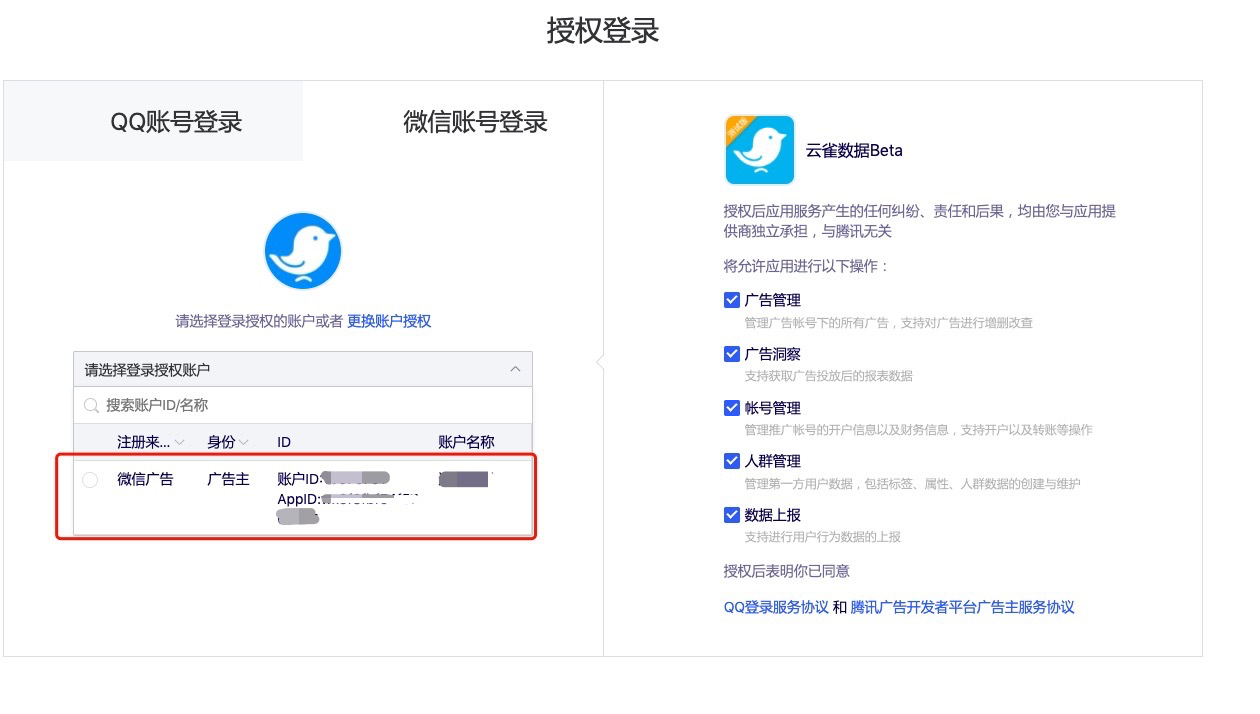
Task: Click the 管理第一方用户数据 description
Action: pos(913,484)
